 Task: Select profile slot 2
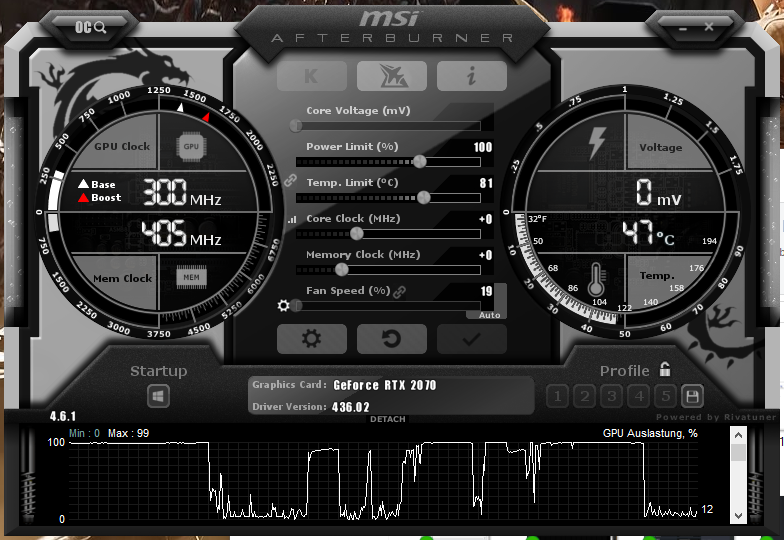click(x=584, y=396)
